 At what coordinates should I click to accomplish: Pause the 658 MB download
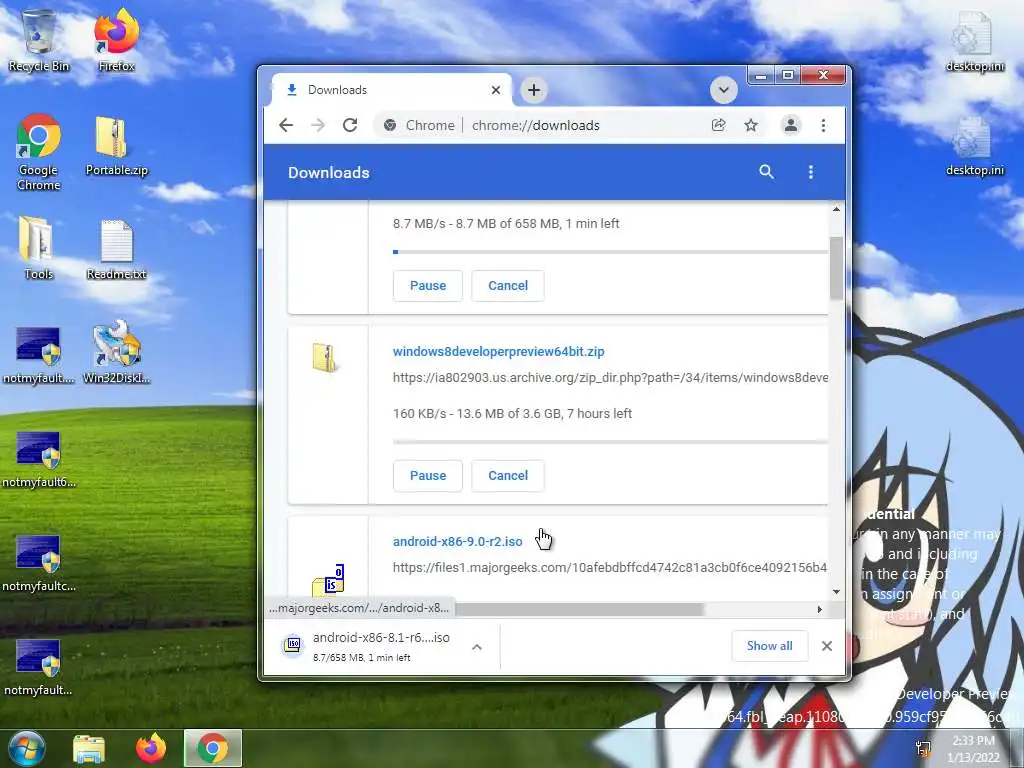(x=428, y=286)
